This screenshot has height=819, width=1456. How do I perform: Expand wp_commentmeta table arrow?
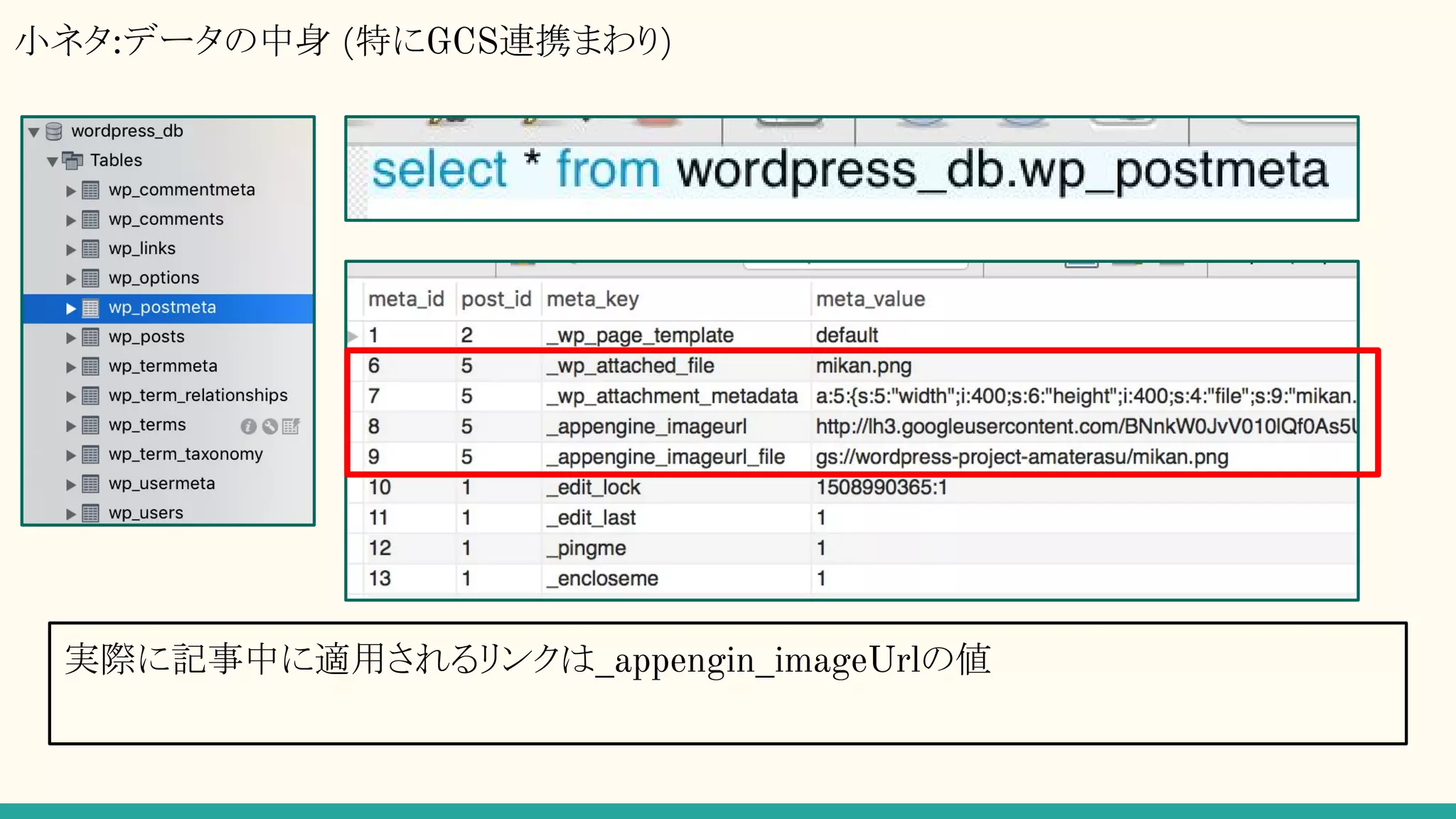70,191
